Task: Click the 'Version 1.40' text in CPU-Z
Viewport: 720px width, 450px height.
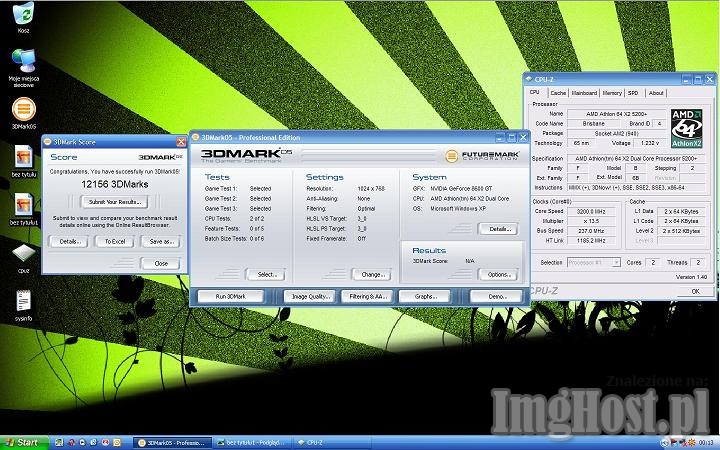Action: coord(691,277)
